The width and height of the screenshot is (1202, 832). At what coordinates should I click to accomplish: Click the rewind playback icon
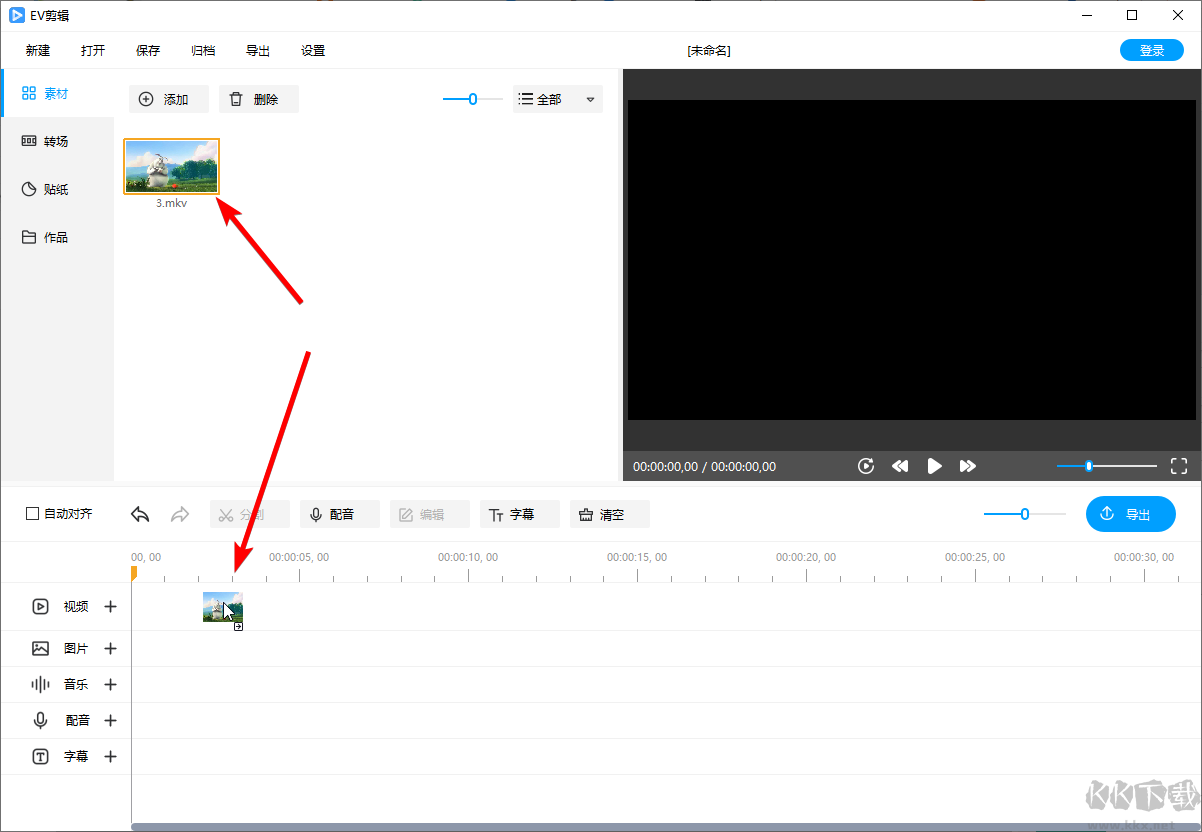[x=900, y=466]
